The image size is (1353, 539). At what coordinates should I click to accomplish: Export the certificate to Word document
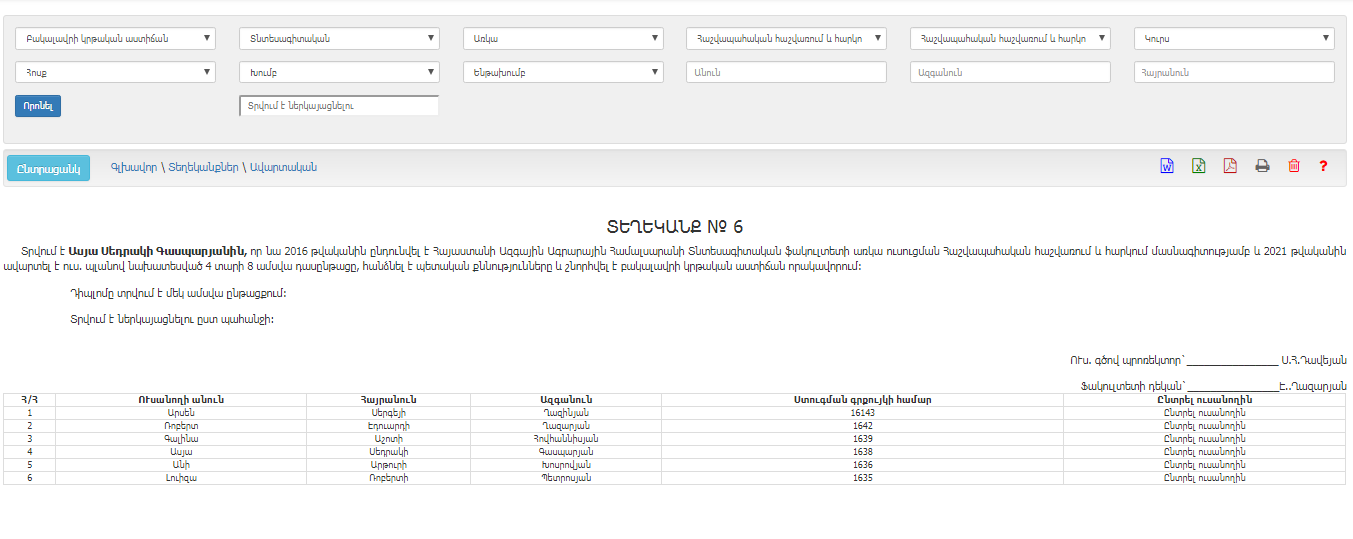[1166, 167]
